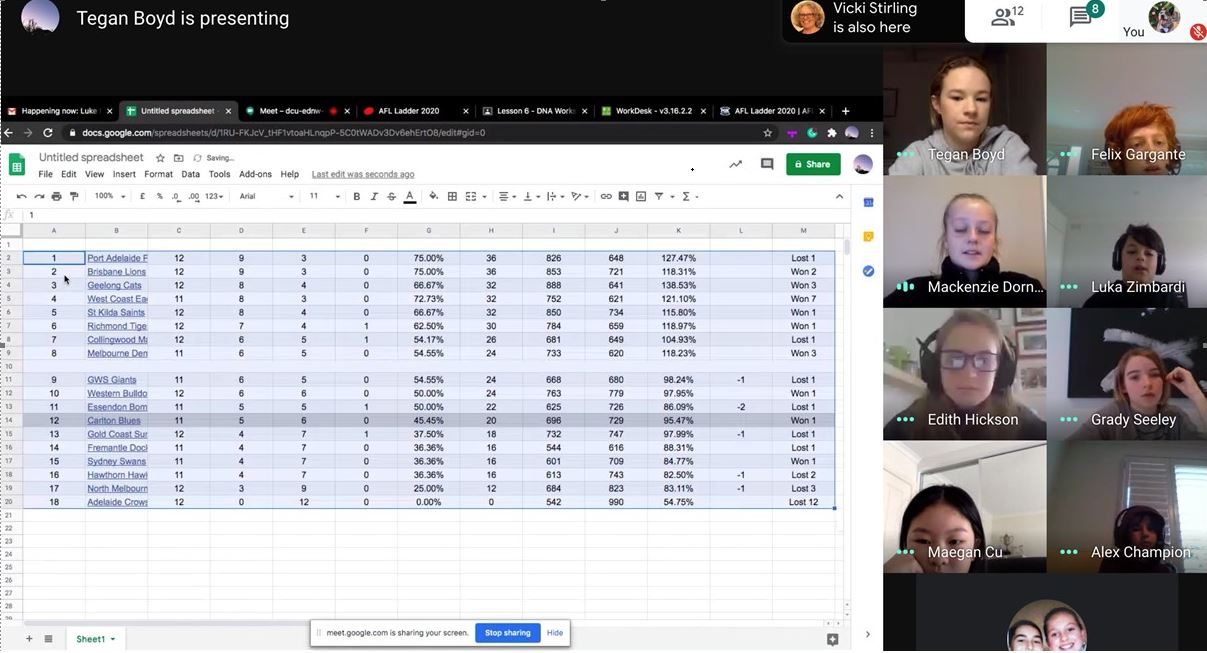The image size is (1207, 653).
Task: Open the text wrapping dropdown
Action: pyautogui.click(x=555, y=196)
